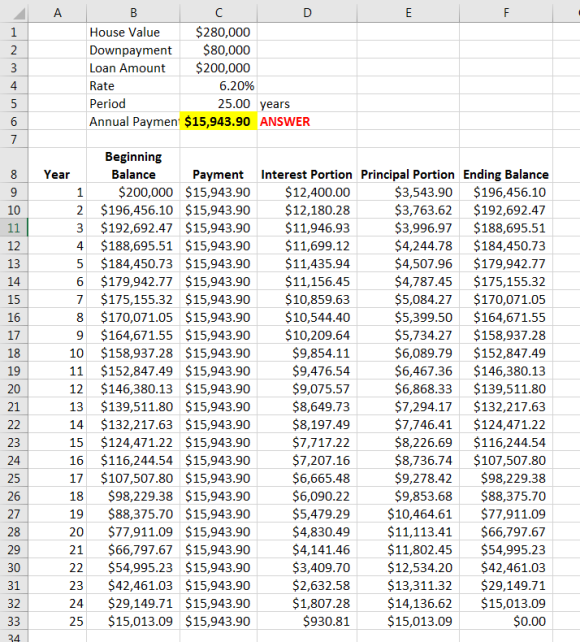This screenshot has height=642, width=580.
Task: Click interest cell $12,180.28
Action: tap(307, 210)
